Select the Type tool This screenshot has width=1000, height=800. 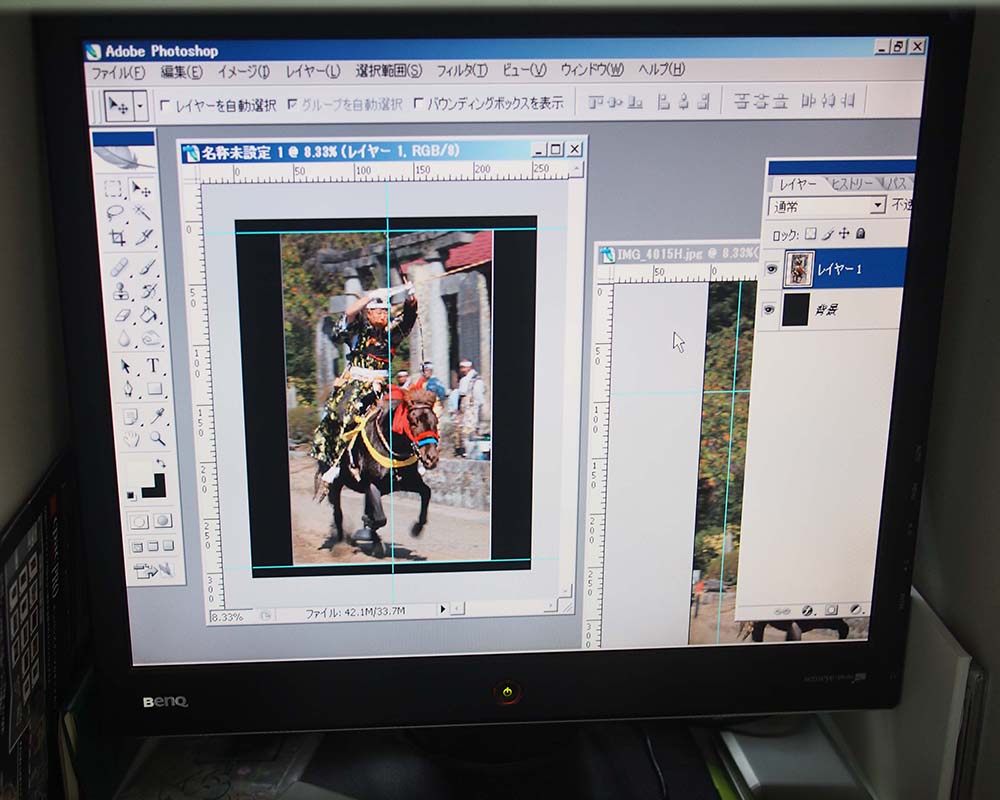click(153, 365)
